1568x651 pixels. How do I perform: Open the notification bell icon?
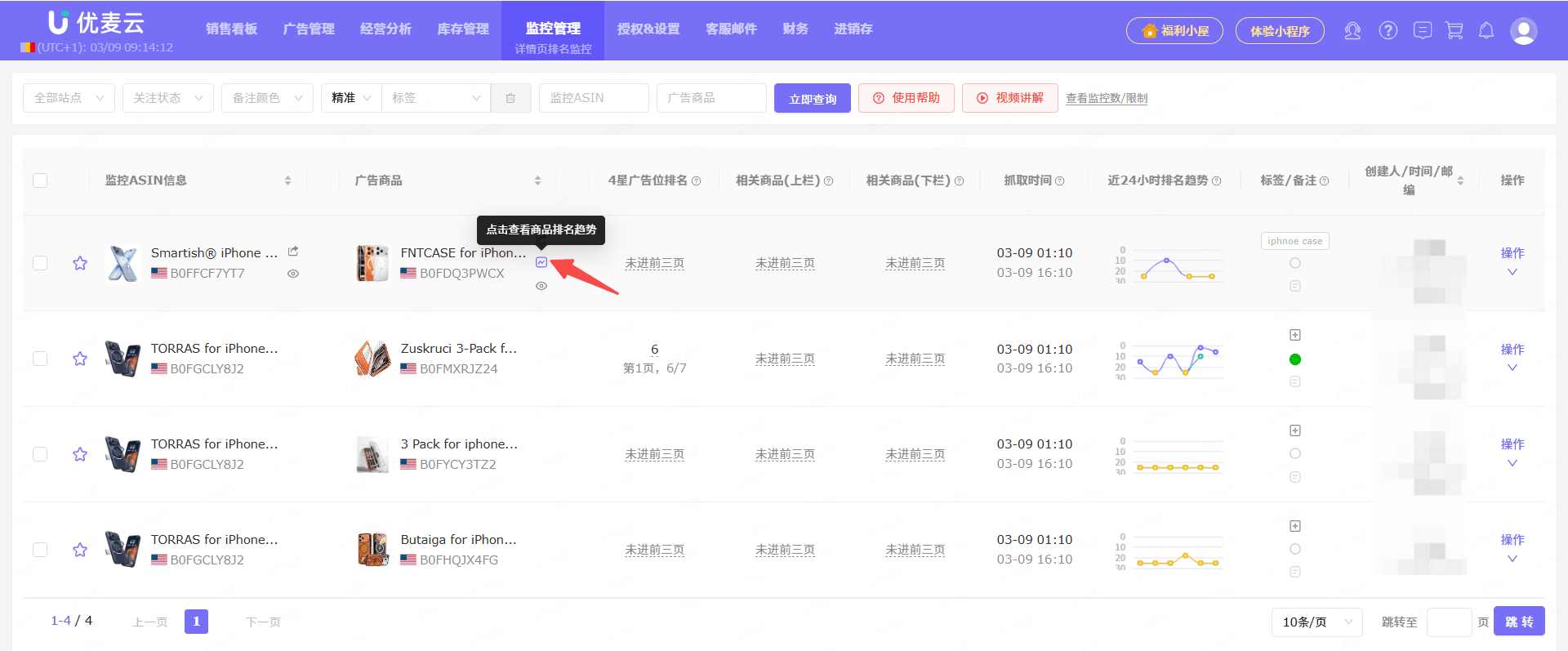1486,31
